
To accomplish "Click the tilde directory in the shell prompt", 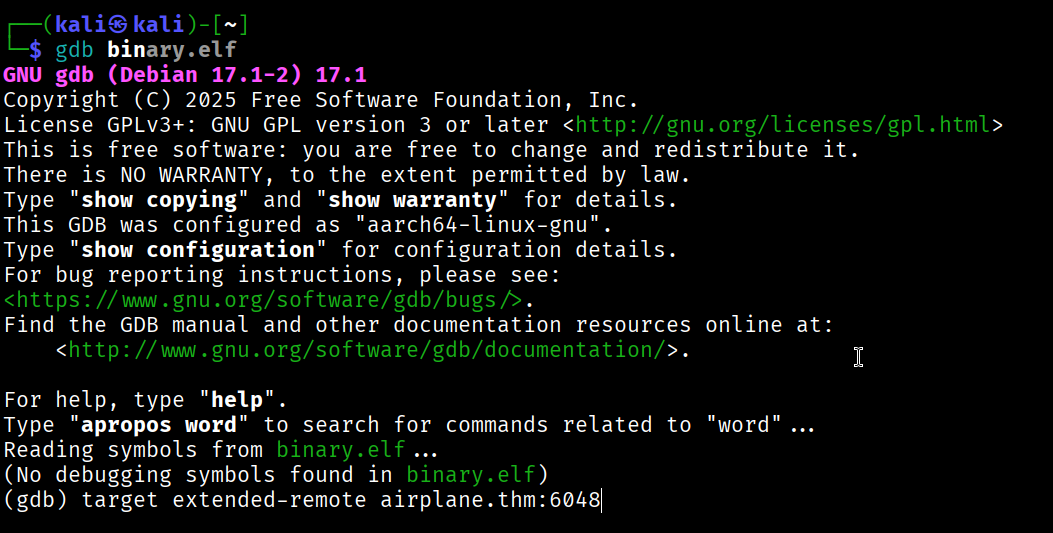I will click(x=230, y=24).
